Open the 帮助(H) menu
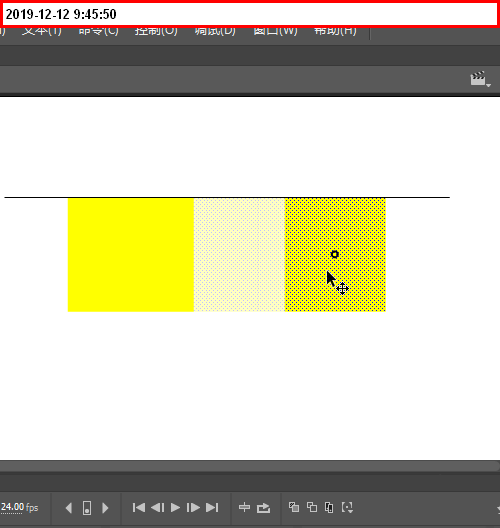The width and height of the screenshot is (500, 528). coord(335,31)
